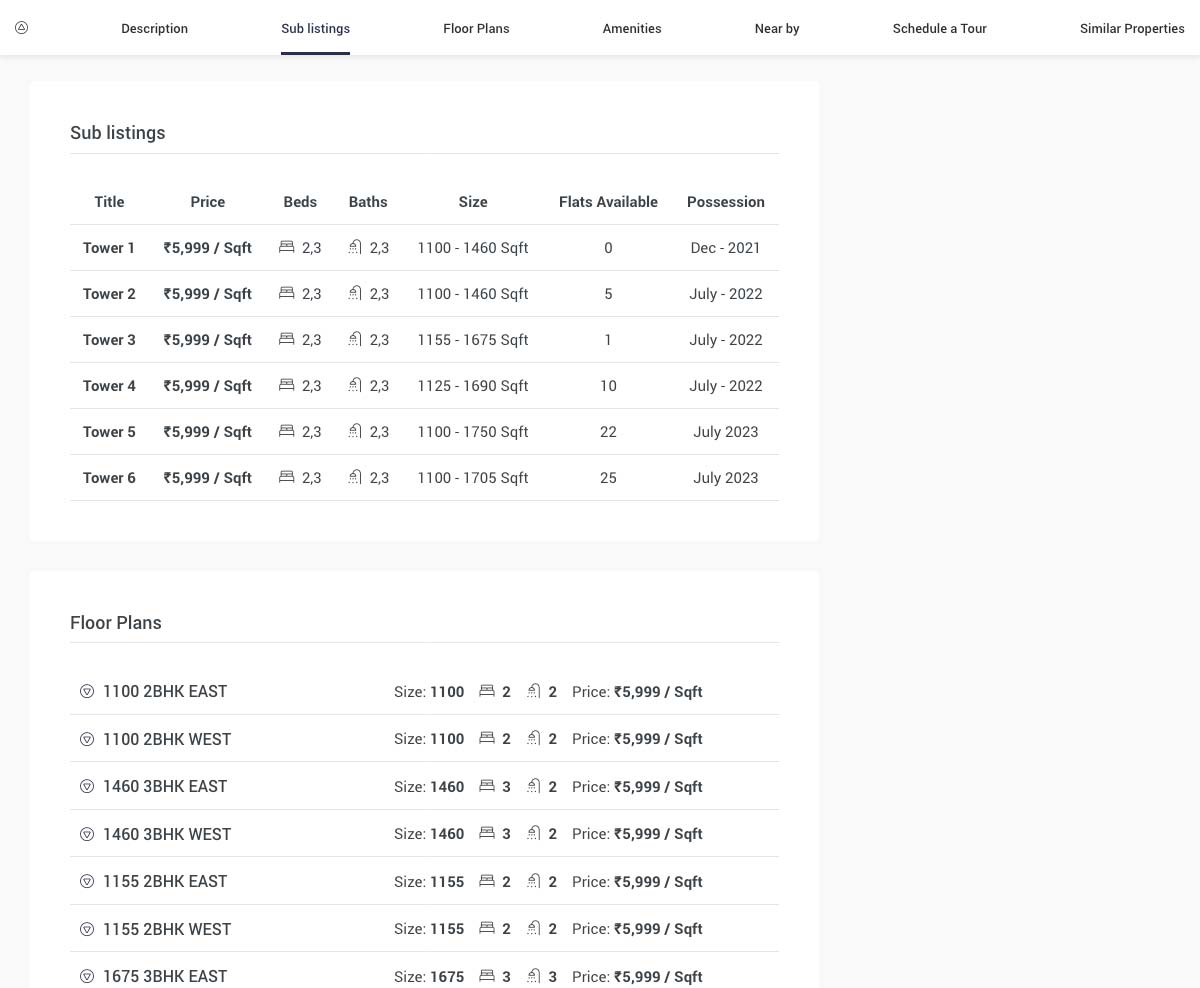
Task: Click bath icon in 1155 2BHK WEST row
Action: (534, 928)
